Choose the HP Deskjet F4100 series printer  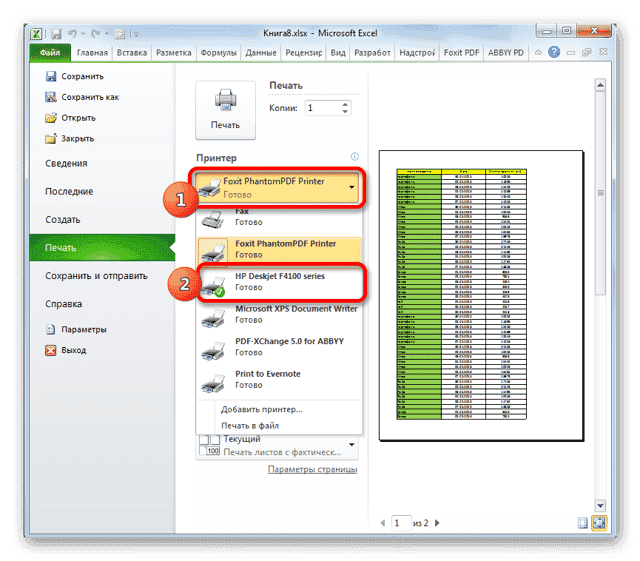(x=281, y=282)
